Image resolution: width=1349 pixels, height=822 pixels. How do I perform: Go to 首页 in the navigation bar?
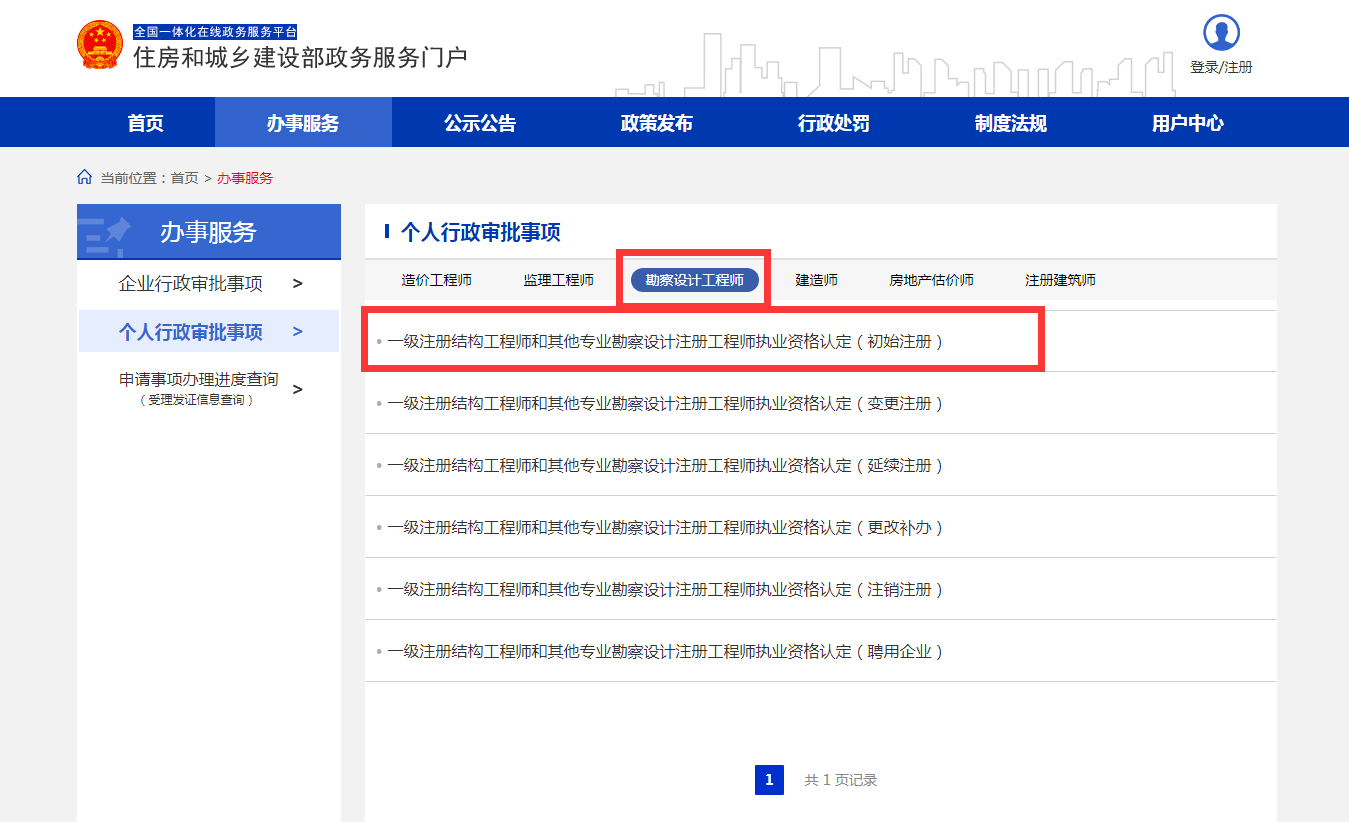pos(146,123)
